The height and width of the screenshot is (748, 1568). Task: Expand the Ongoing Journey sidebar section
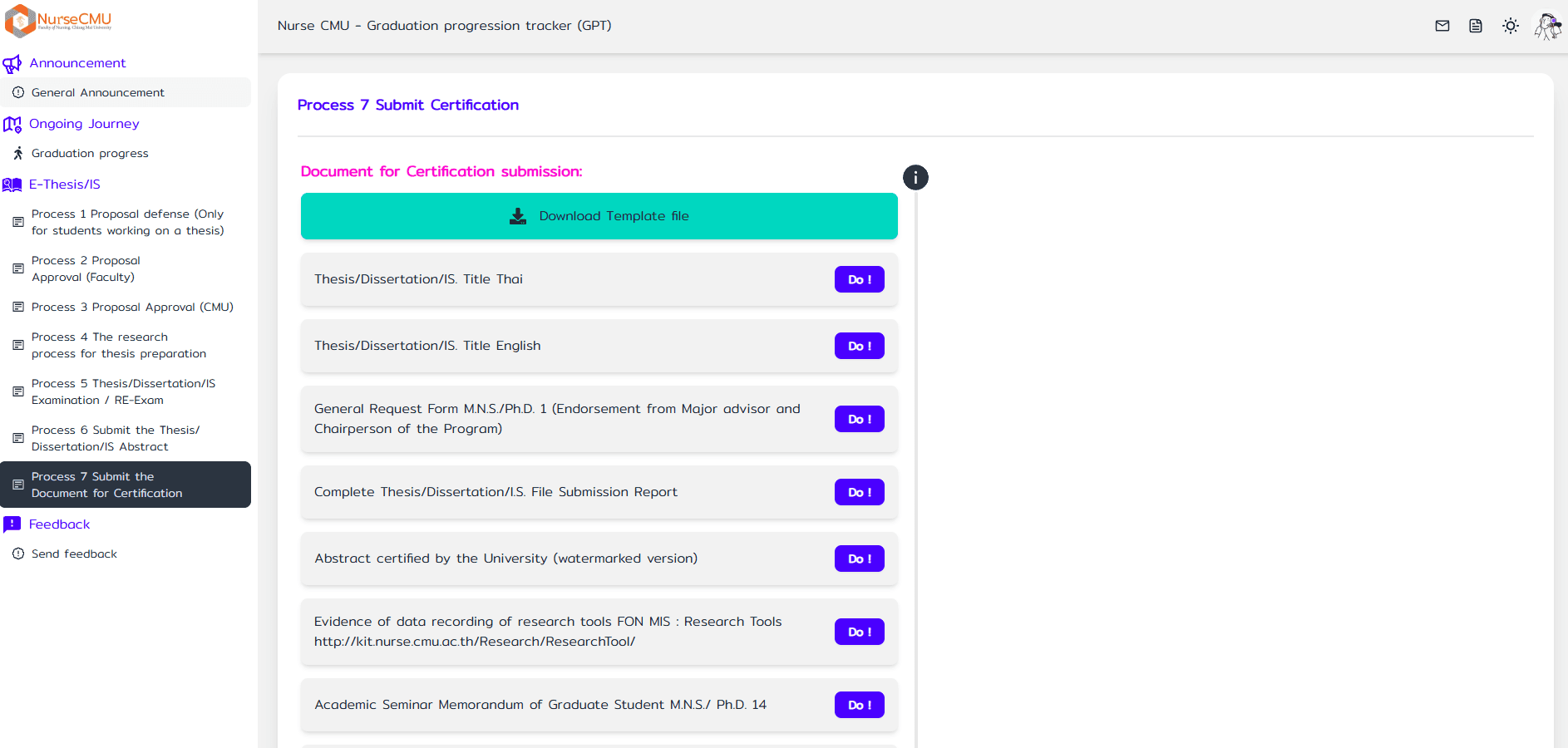84,123
